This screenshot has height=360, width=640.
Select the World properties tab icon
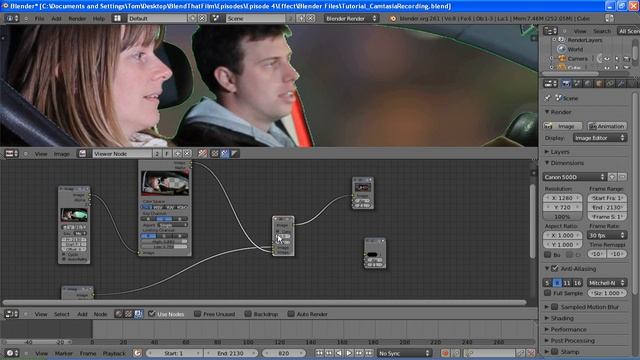tap(588, 84)
